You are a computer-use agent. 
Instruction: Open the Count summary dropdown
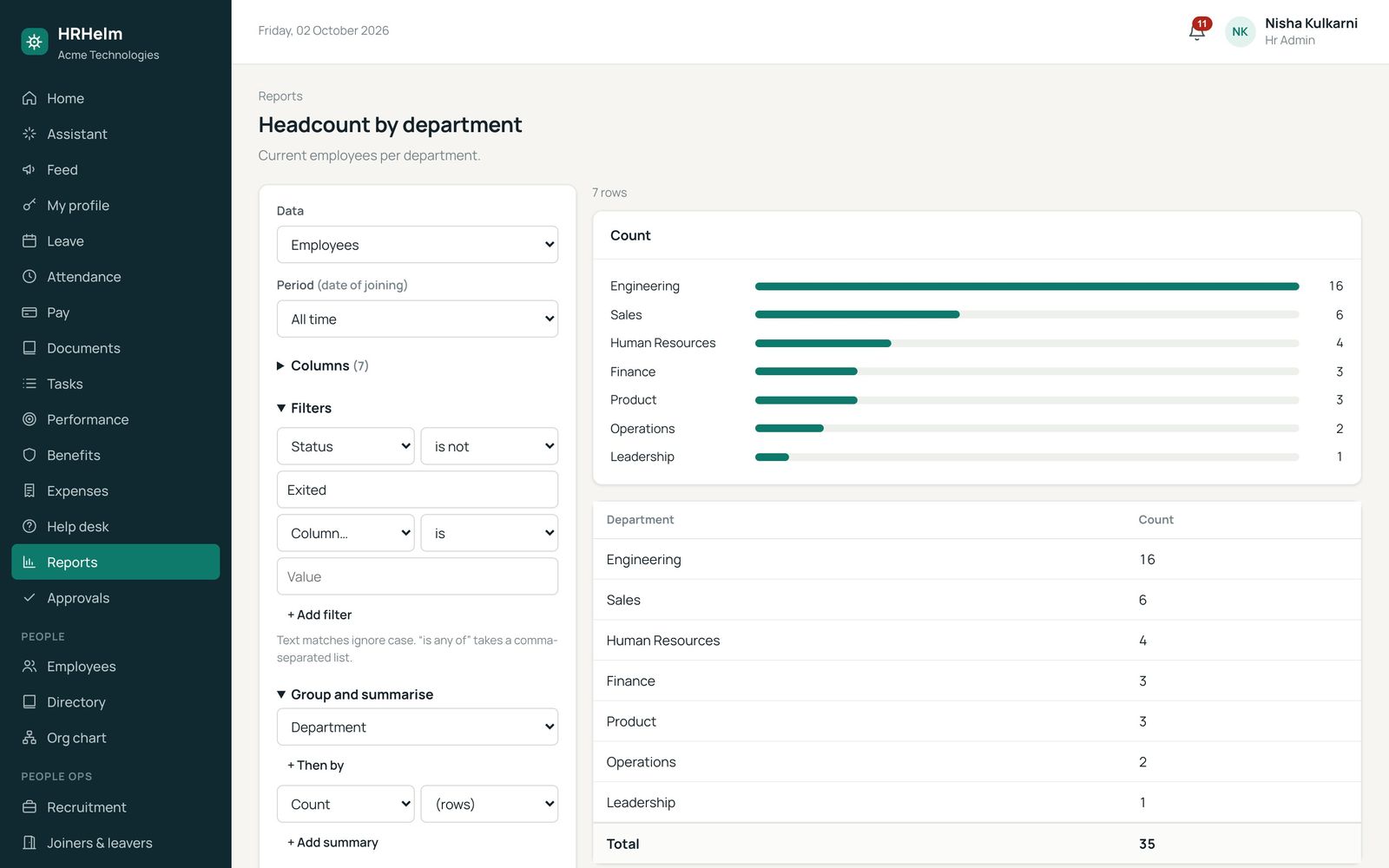pyautogui.click(x=346, y=804)
